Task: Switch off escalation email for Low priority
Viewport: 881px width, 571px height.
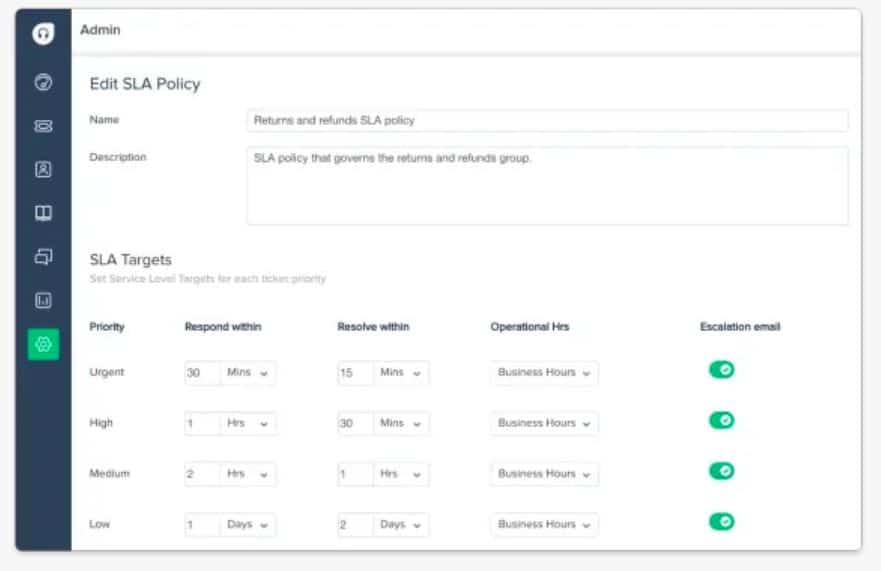Action: tap(721, 521)
